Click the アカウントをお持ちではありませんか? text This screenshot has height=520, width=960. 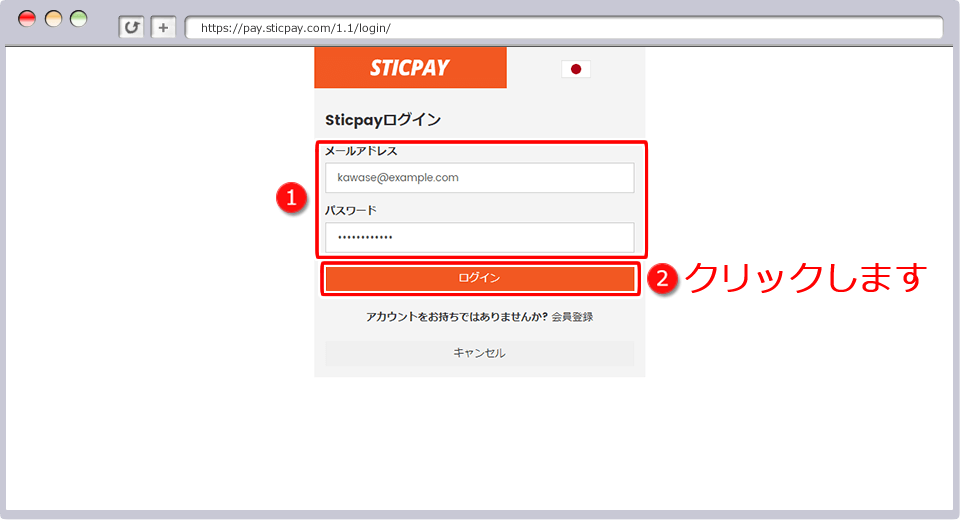point(456,317)
